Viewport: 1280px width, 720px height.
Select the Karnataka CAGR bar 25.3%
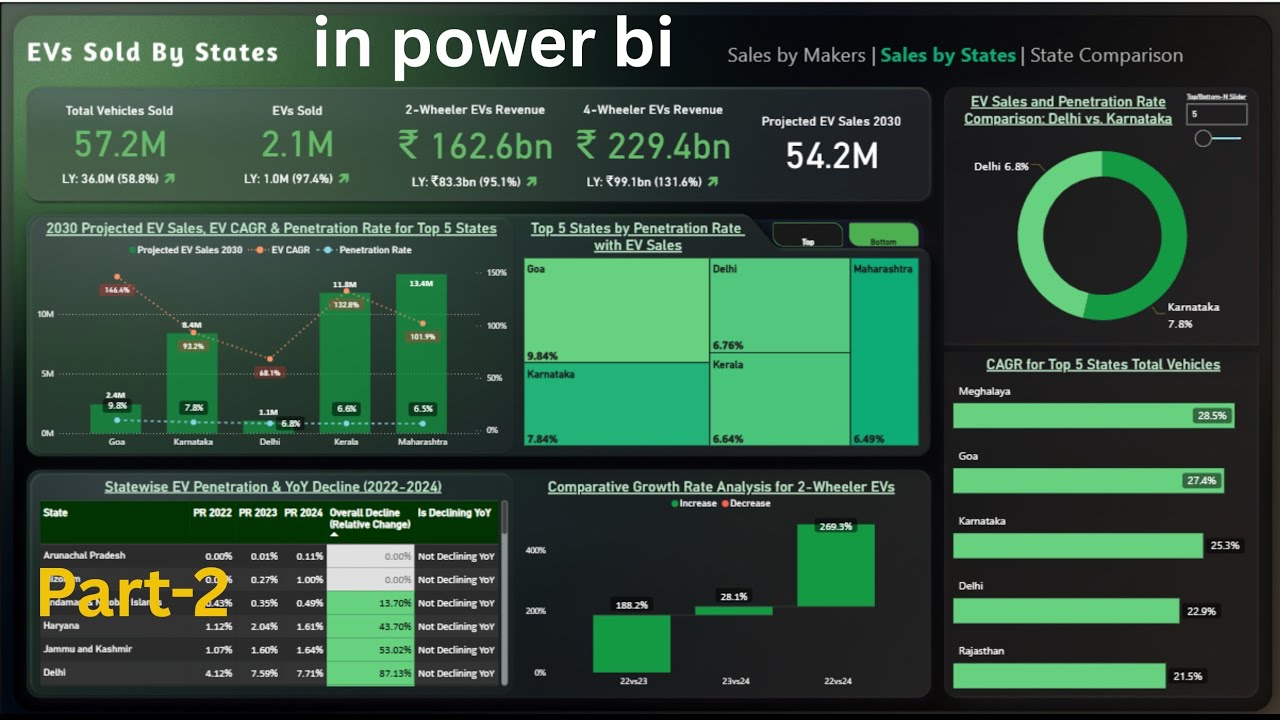coord(1078,546)
